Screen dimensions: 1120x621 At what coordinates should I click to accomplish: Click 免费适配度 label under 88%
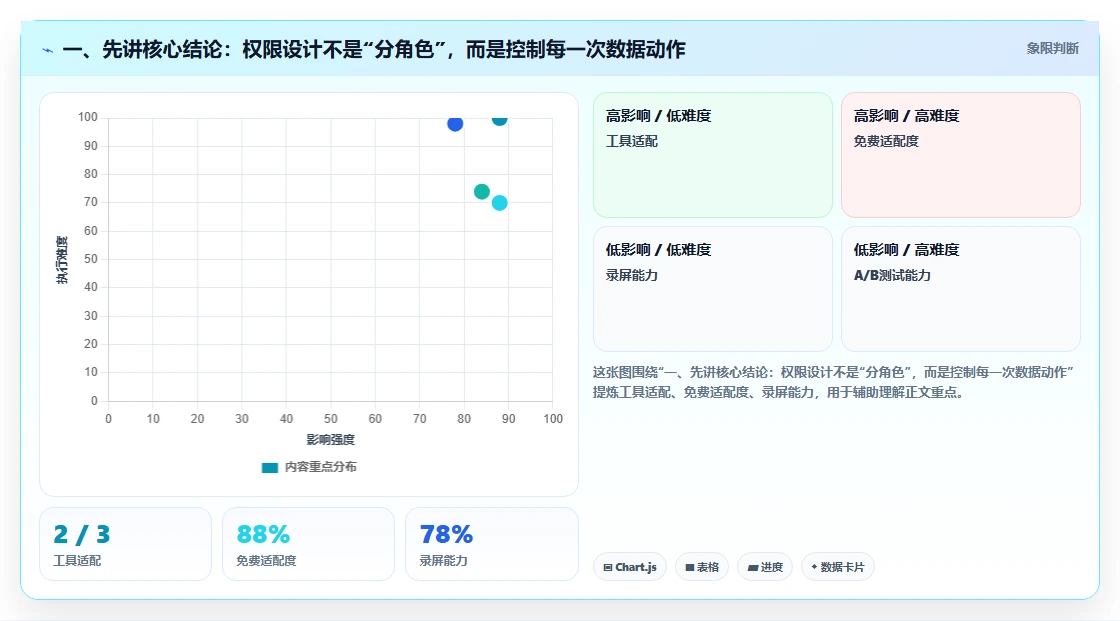pyautogui.click(x=266, y=561)
